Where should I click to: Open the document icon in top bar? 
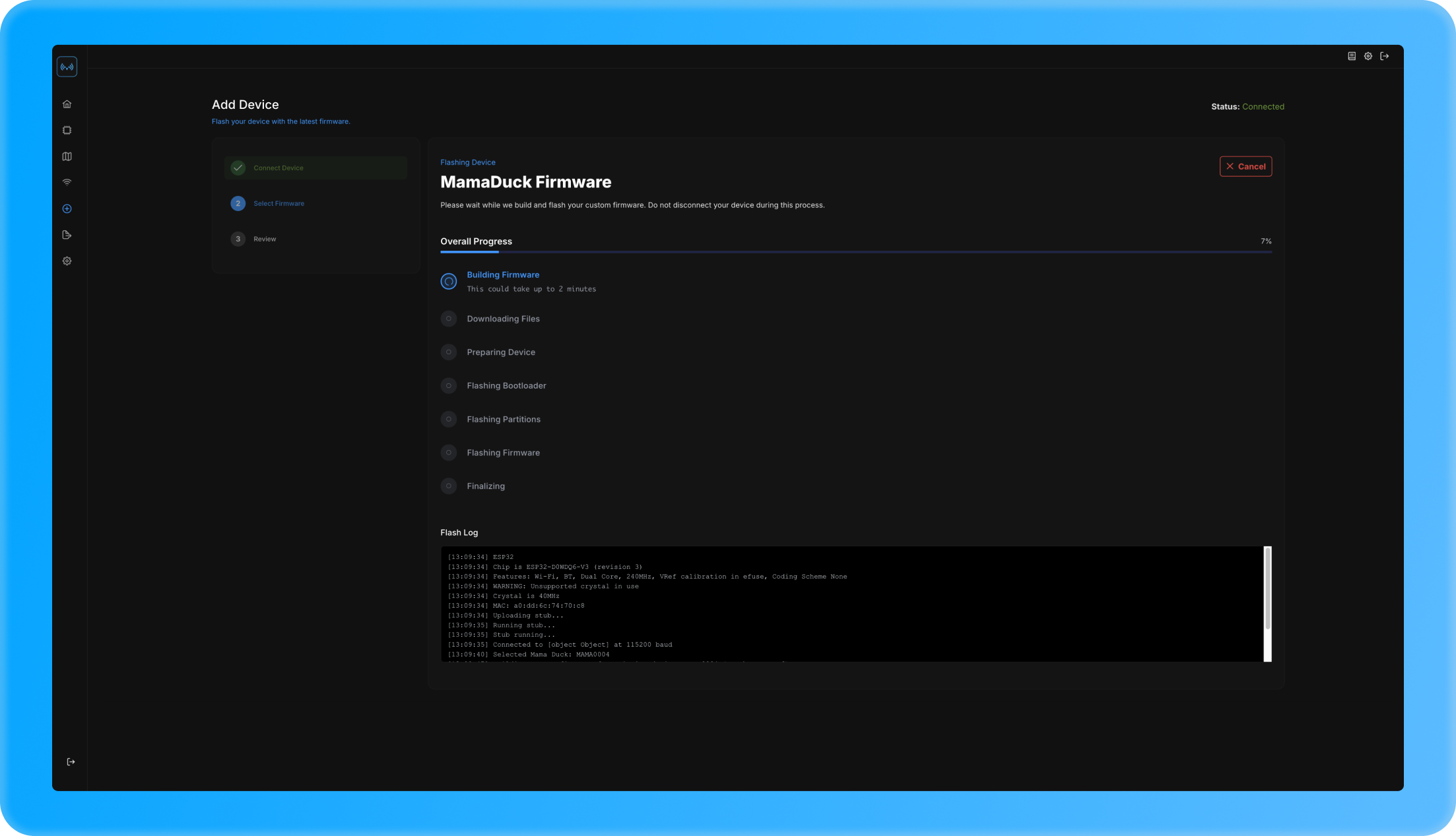1352,56
